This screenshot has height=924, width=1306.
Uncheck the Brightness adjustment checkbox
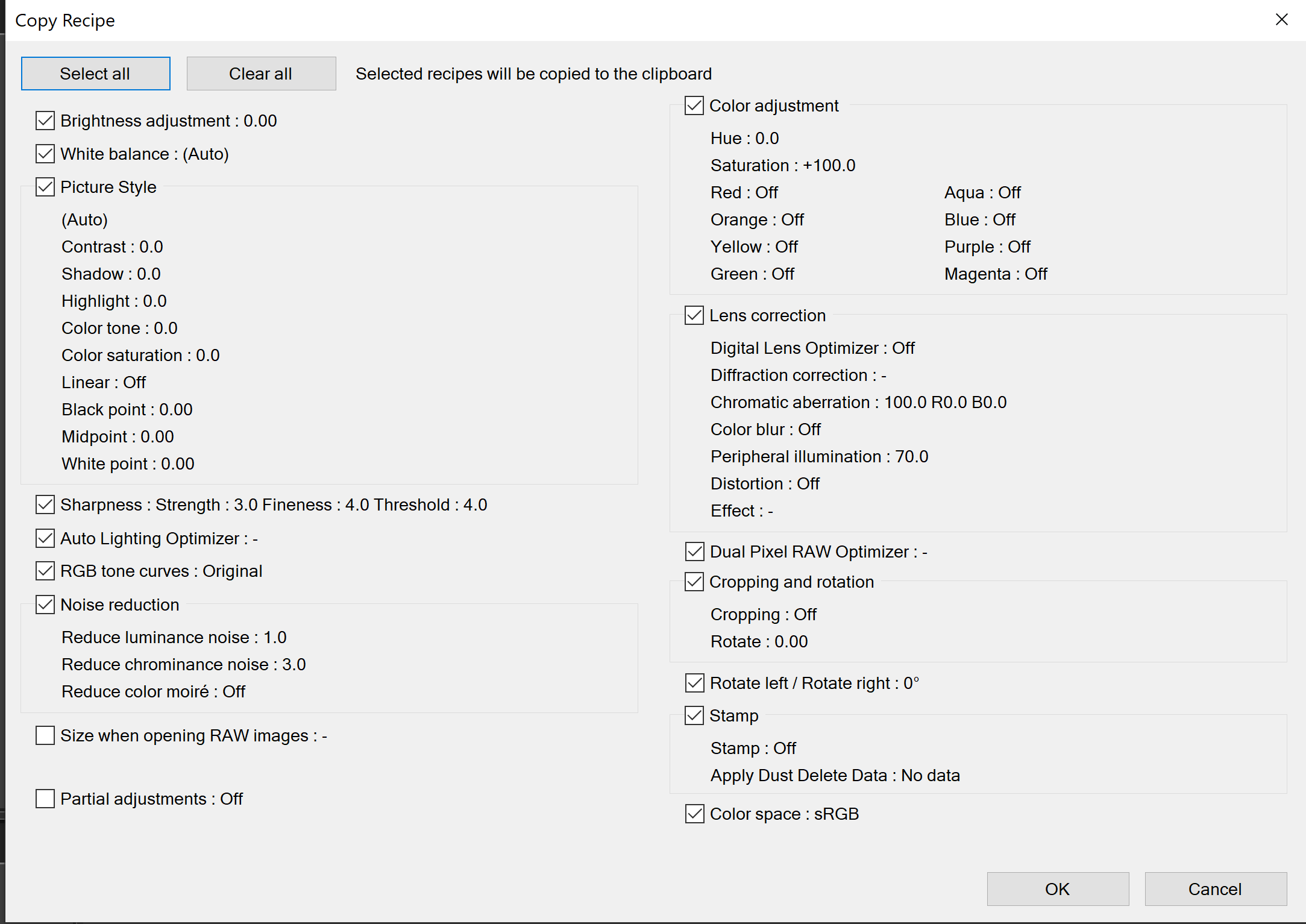tap(45, 121)
